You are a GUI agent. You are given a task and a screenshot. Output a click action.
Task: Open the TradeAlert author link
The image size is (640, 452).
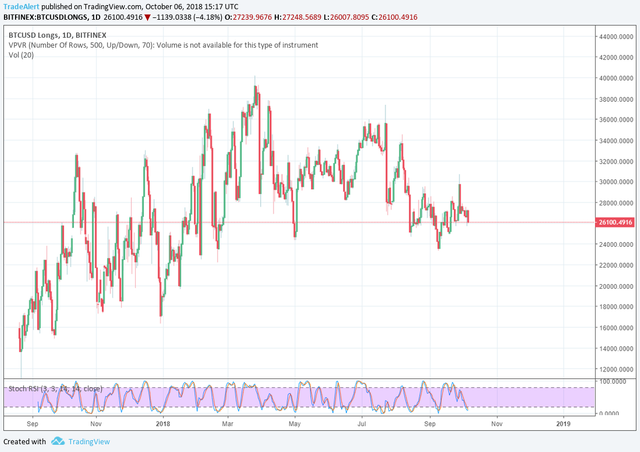(21, 7)
